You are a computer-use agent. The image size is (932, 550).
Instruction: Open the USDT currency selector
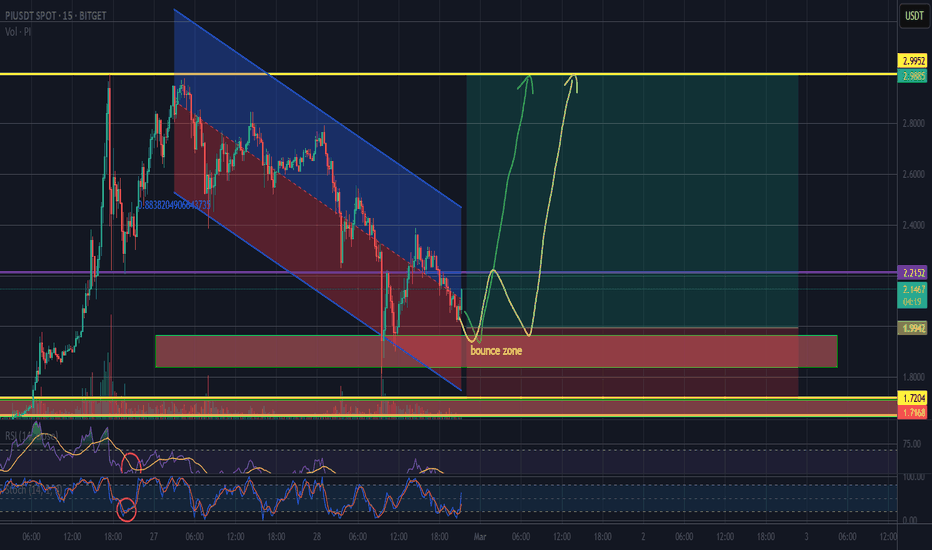pyautogui.click(x=914, y=16)
